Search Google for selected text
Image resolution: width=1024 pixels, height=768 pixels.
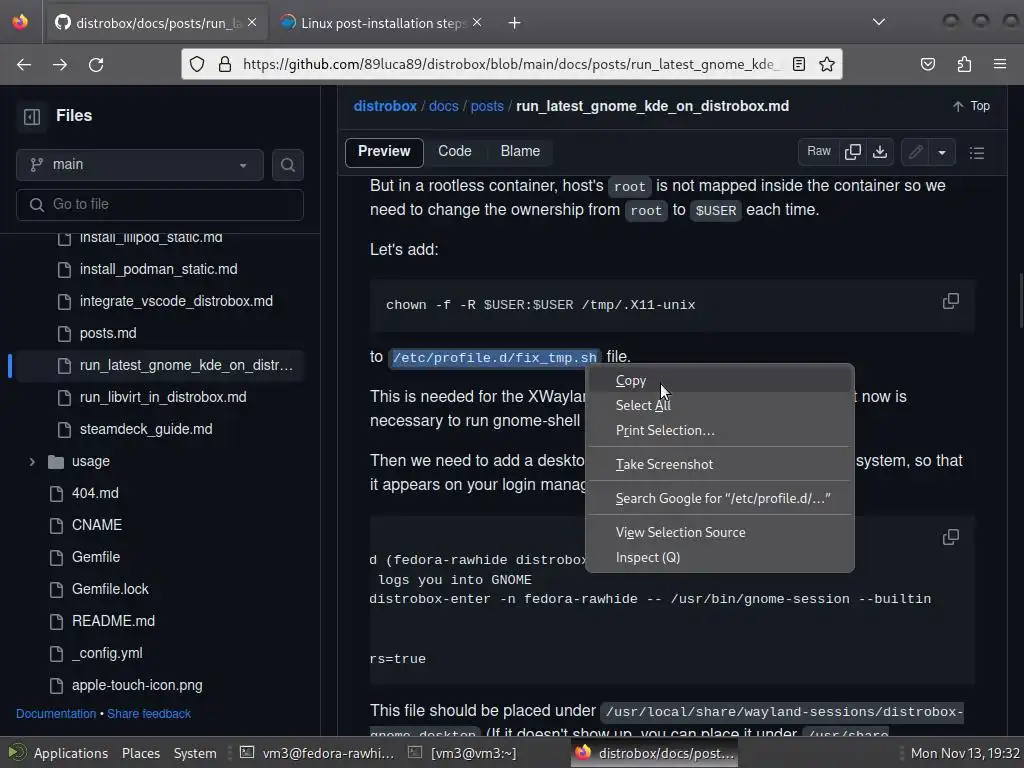[720, 498]
